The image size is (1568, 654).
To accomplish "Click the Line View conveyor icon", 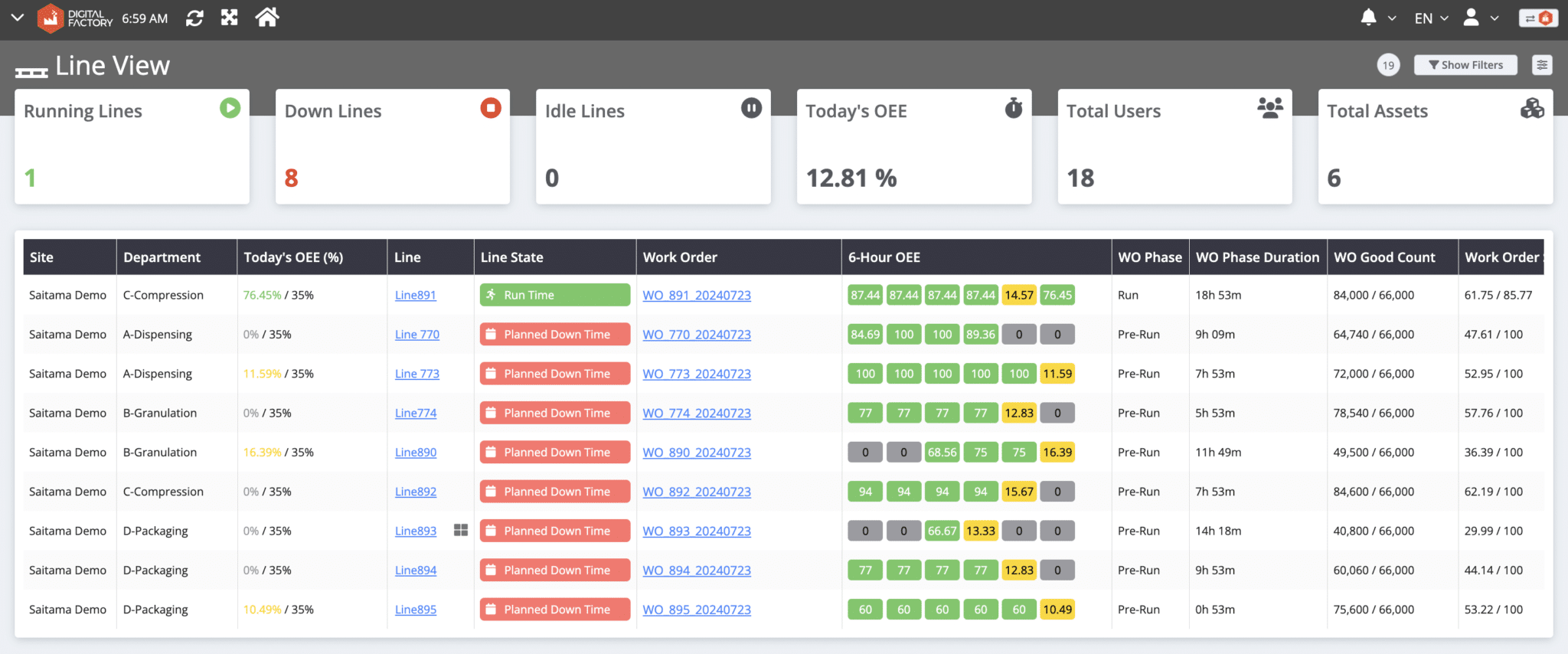I will click(31, 72).
